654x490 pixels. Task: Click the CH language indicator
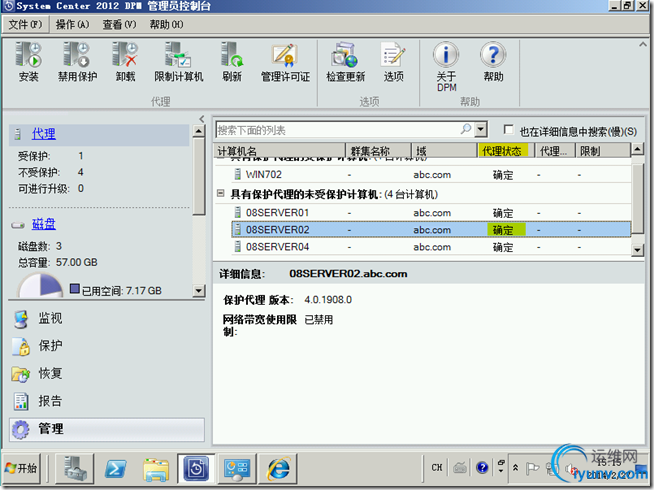[x=437, y=467]
